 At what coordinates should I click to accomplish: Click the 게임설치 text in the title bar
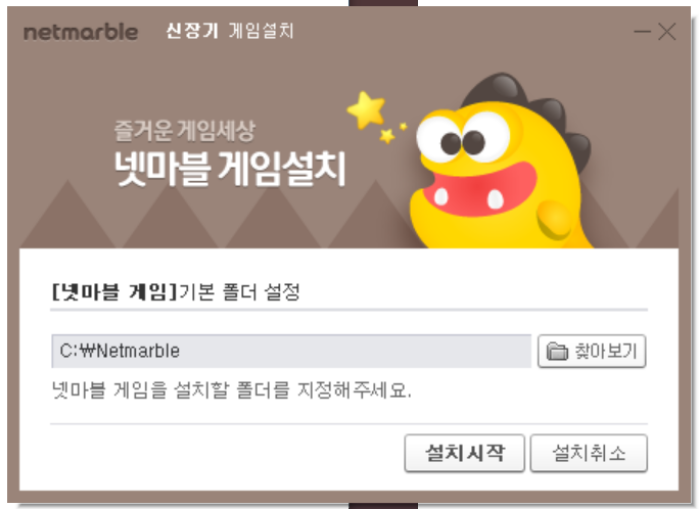(x=261, y=31)
